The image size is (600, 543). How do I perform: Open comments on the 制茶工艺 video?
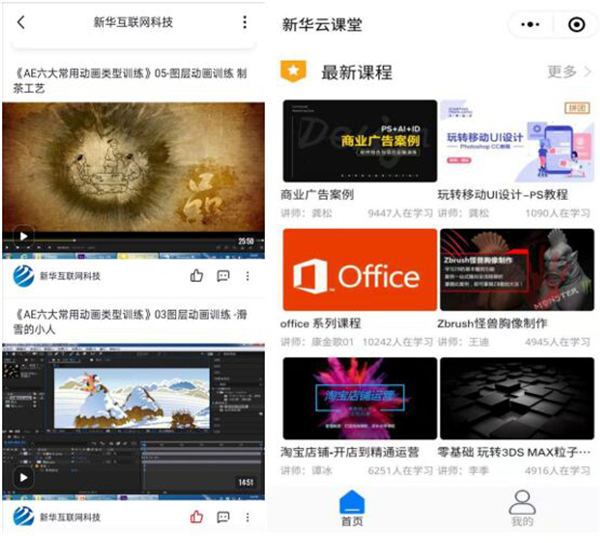(x=223, y=276)
